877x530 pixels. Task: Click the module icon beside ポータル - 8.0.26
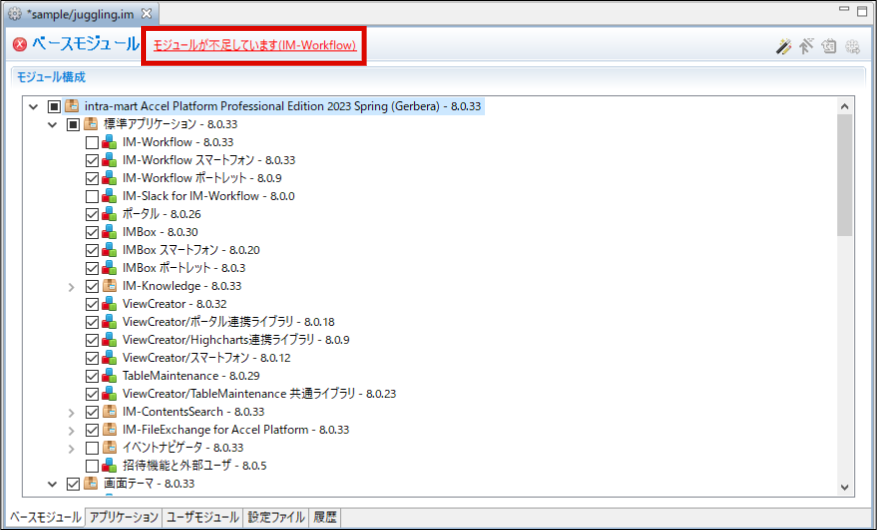click(110, 214)
